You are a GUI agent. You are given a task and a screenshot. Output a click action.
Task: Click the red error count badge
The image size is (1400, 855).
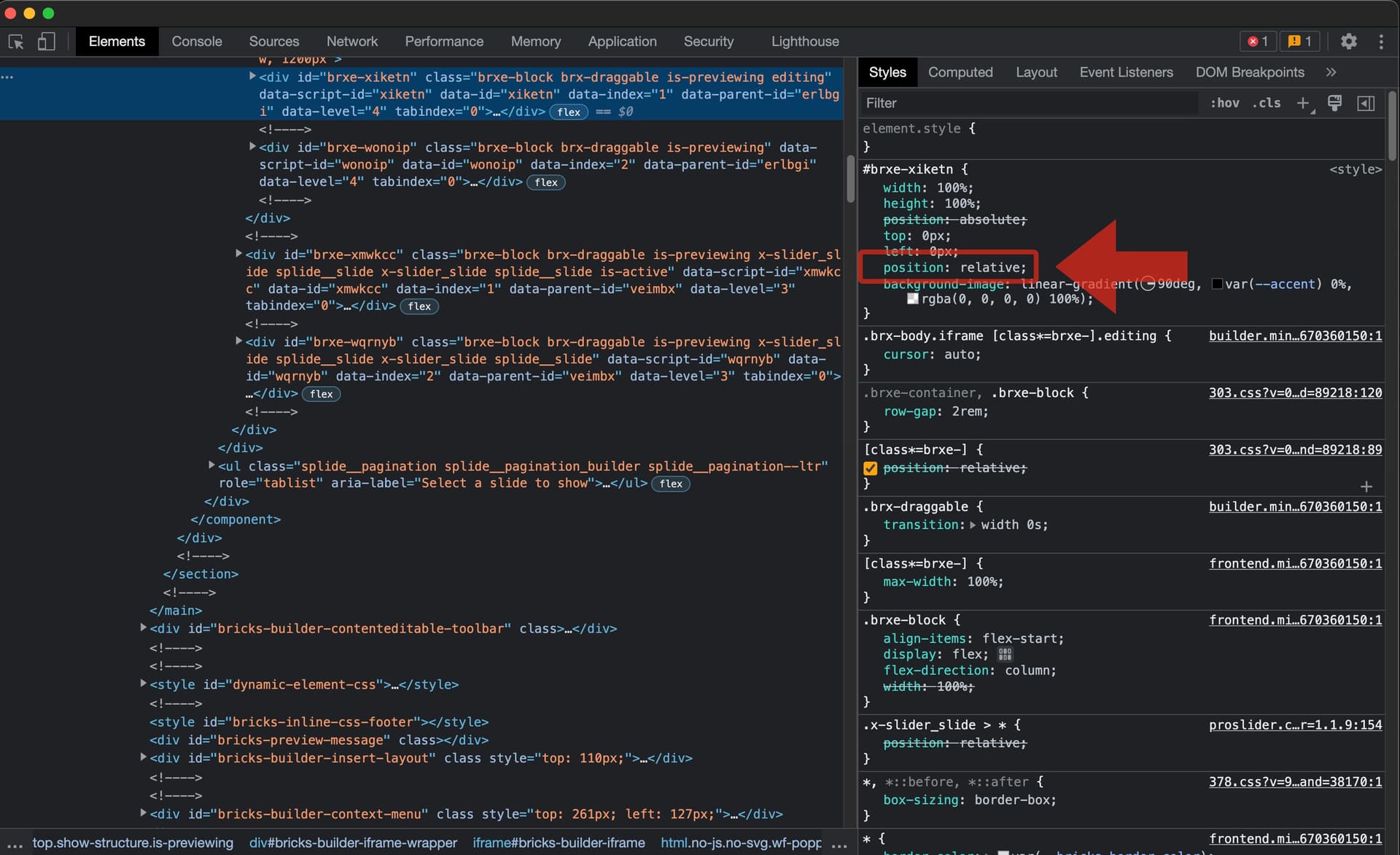pyautogui.click(x=1258, y=42)
